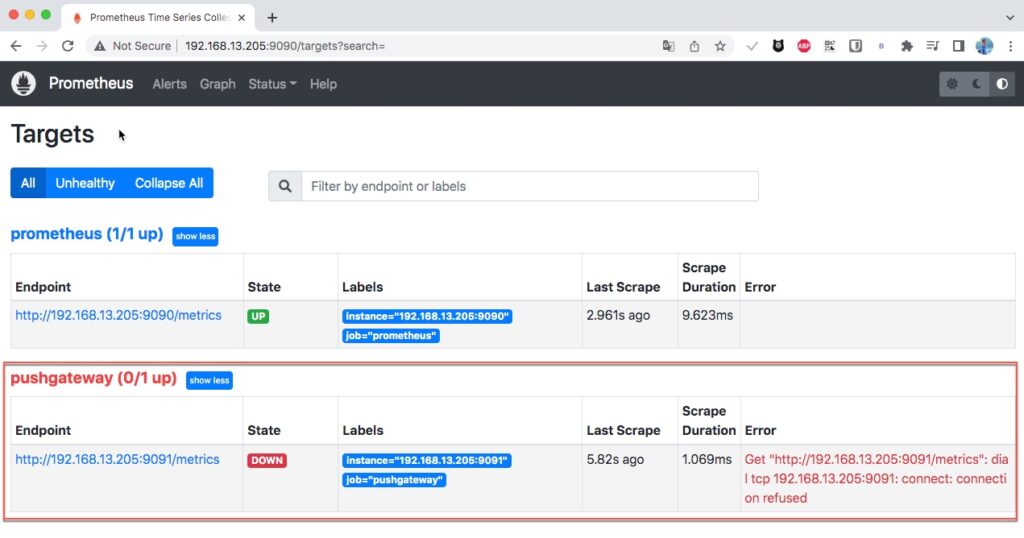Screen dimensions: 1024x538
Task: Click the shield-shaped extension icon
Action: tap(855, 46)
